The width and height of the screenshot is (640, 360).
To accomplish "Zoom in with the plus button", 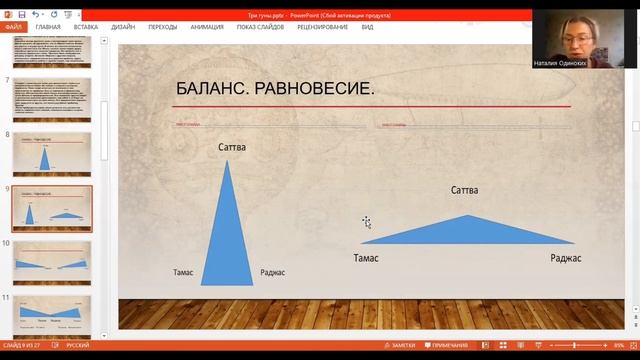I will tap(605, 346).
